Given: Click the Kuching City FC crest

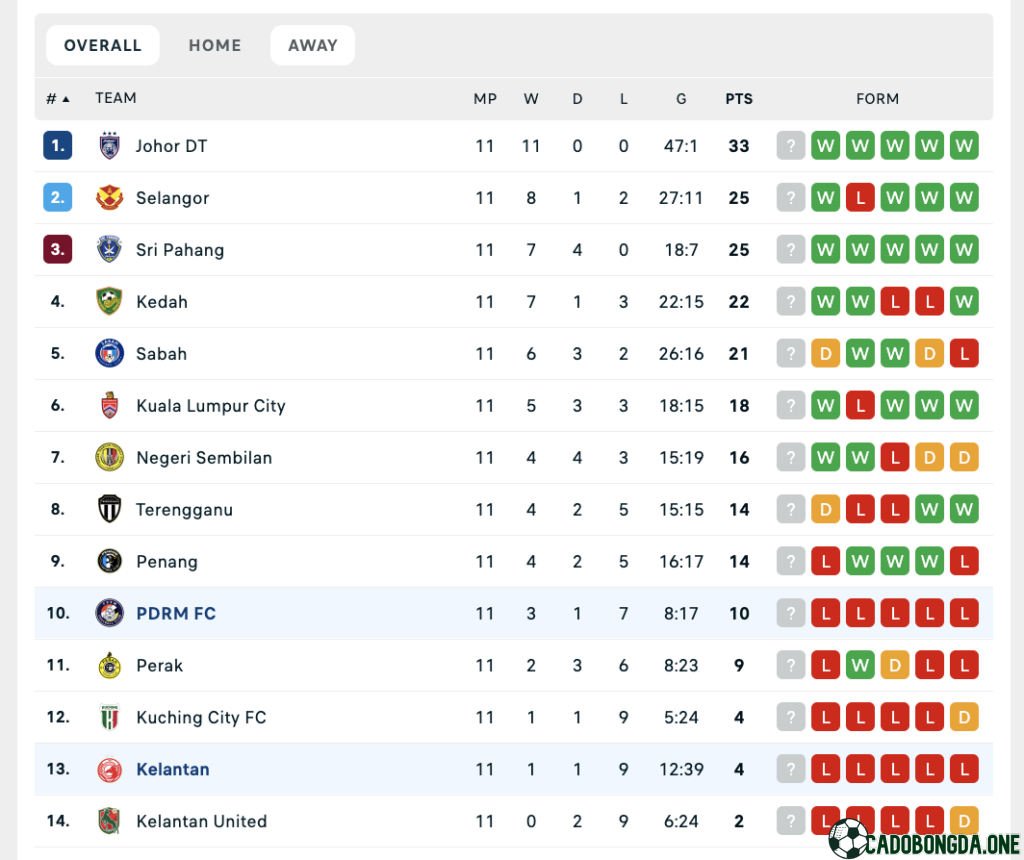Looking at the screenshot, I should [109, 717].
